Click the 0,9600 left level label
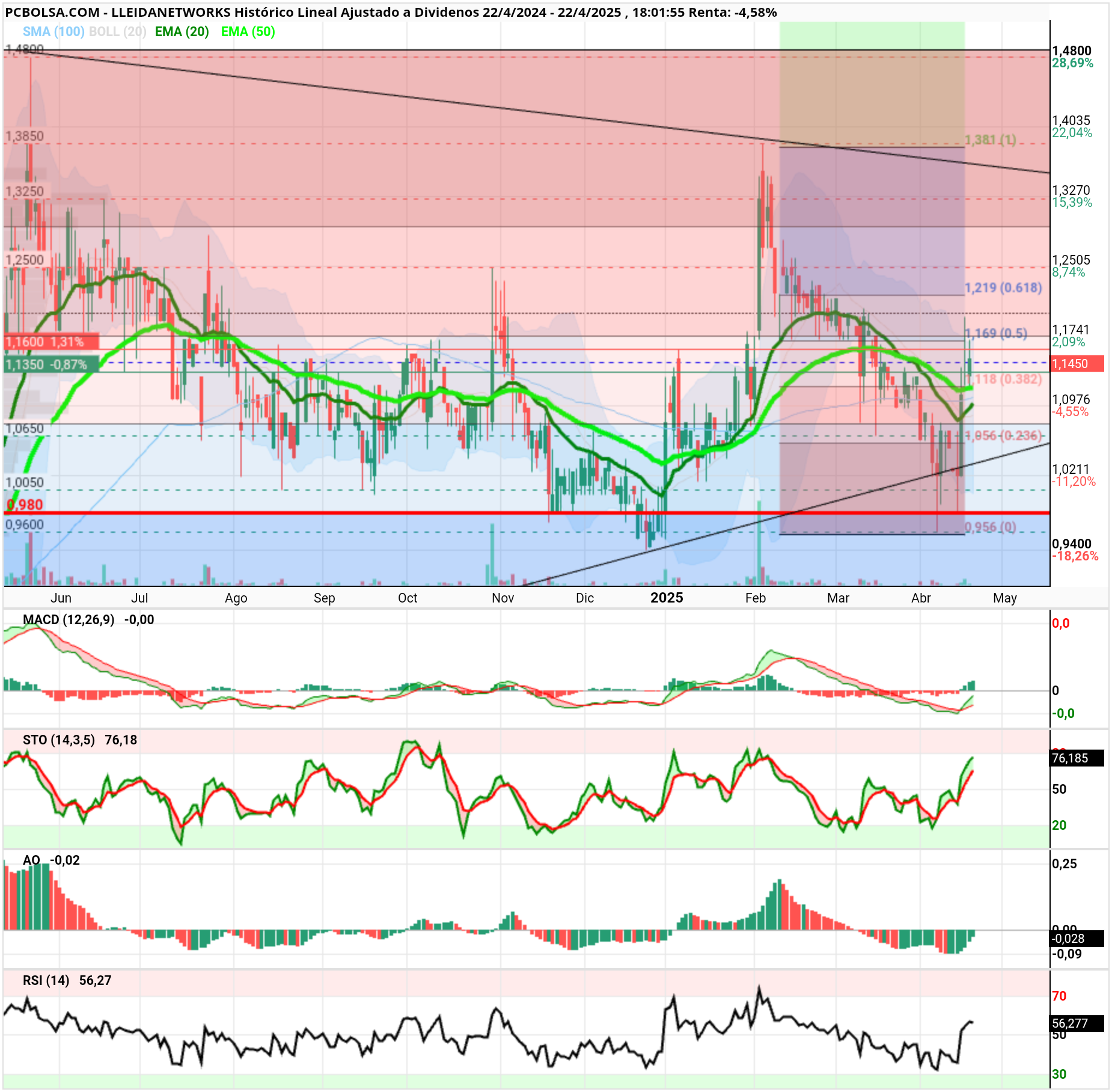 click(x=25, y=524)
